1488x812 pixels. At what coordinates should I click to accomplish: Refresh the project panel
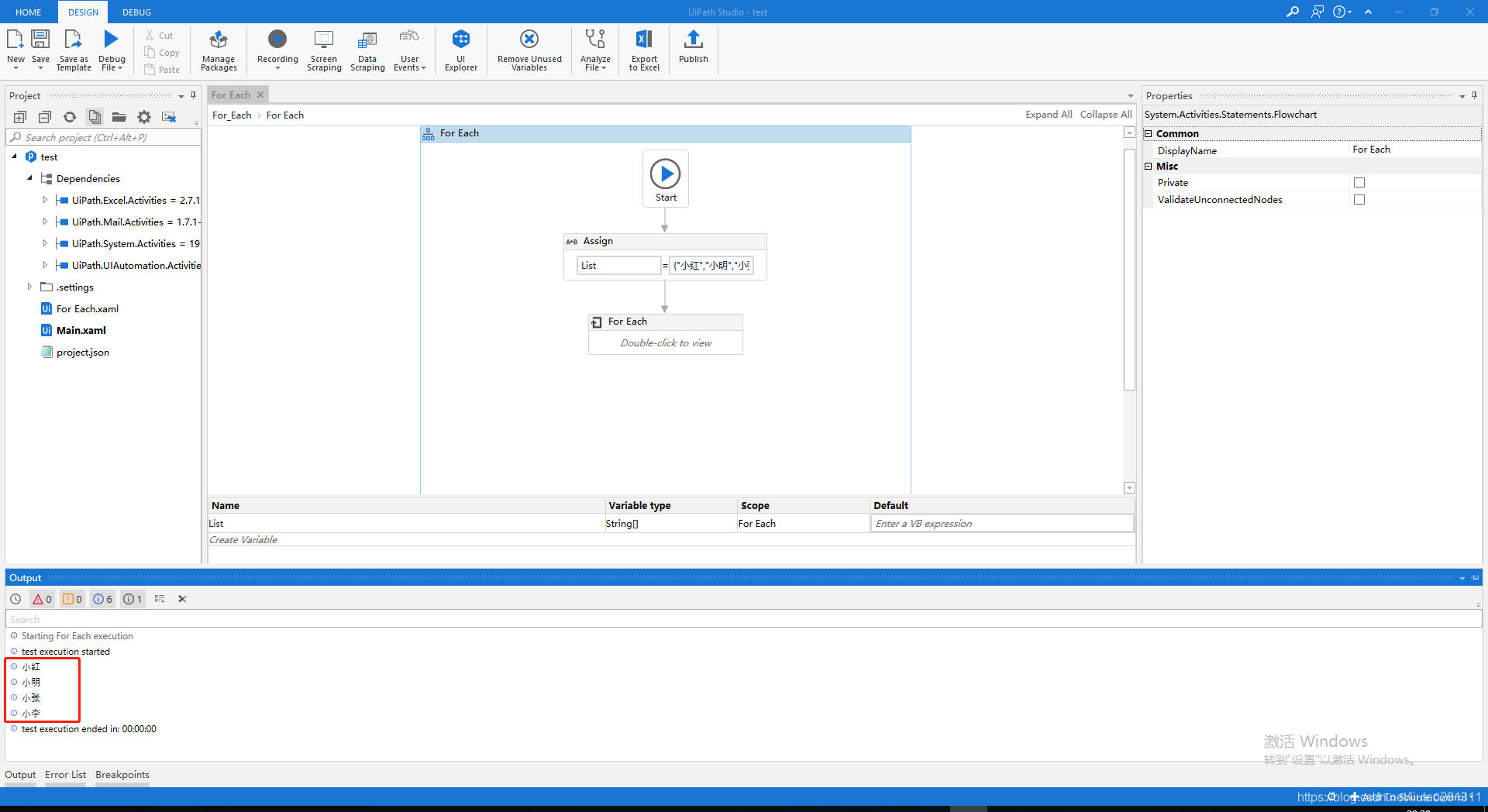click(x=69, y=116)
